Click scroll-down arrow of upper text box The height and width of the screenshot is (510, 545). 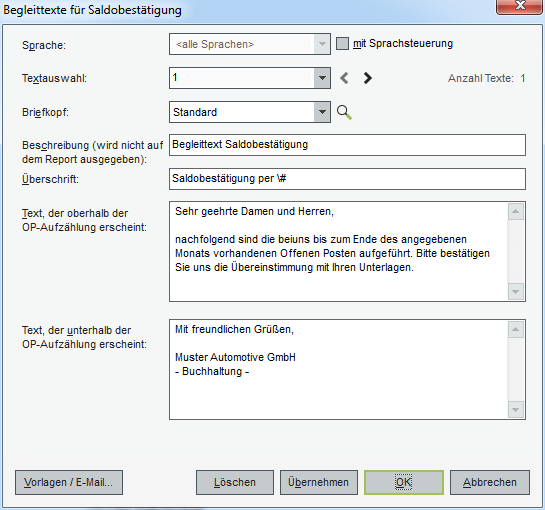point(515,291)
